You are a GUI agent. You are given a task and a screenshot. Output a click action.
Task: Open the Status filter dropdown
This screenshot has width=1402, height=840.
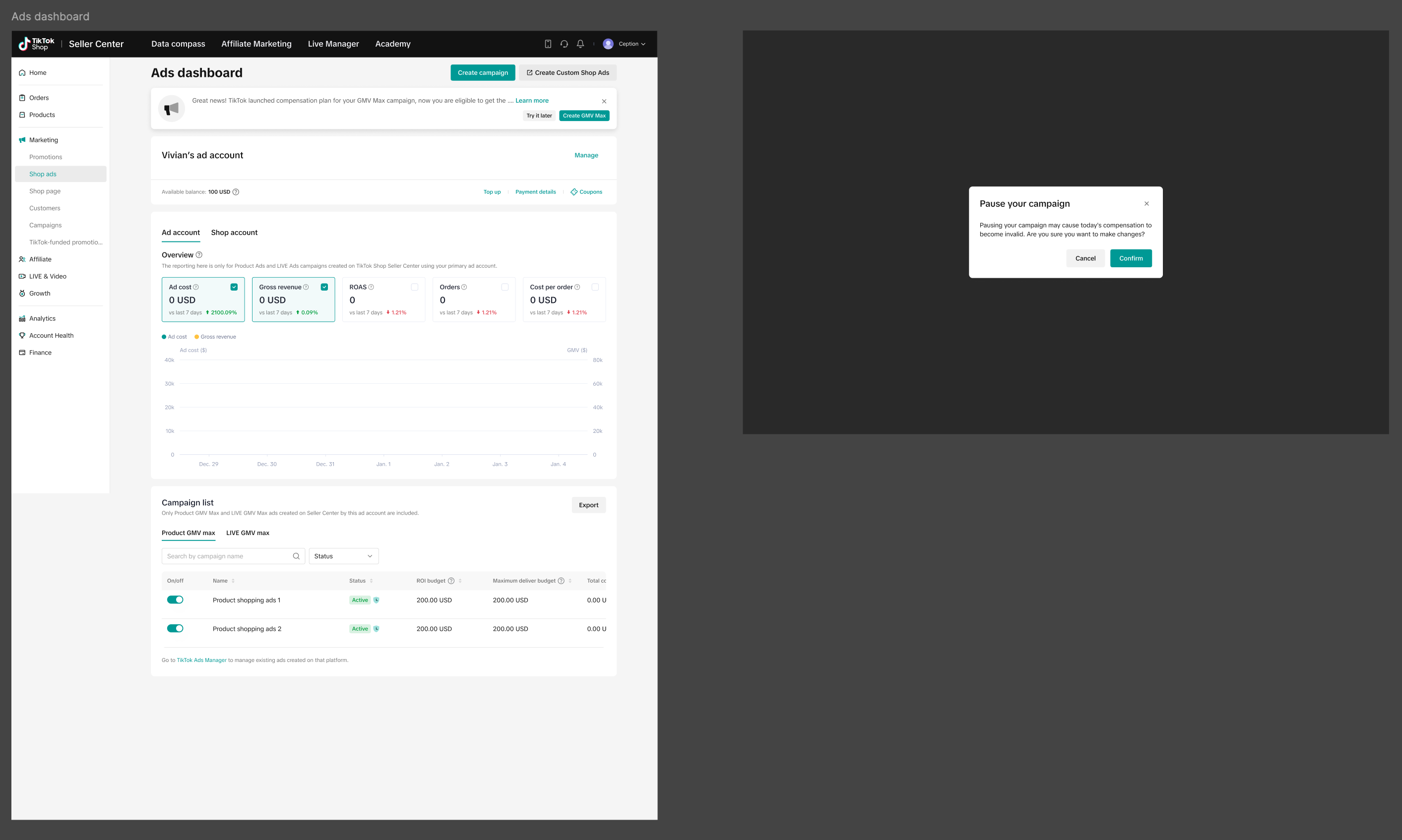[343, 556]
